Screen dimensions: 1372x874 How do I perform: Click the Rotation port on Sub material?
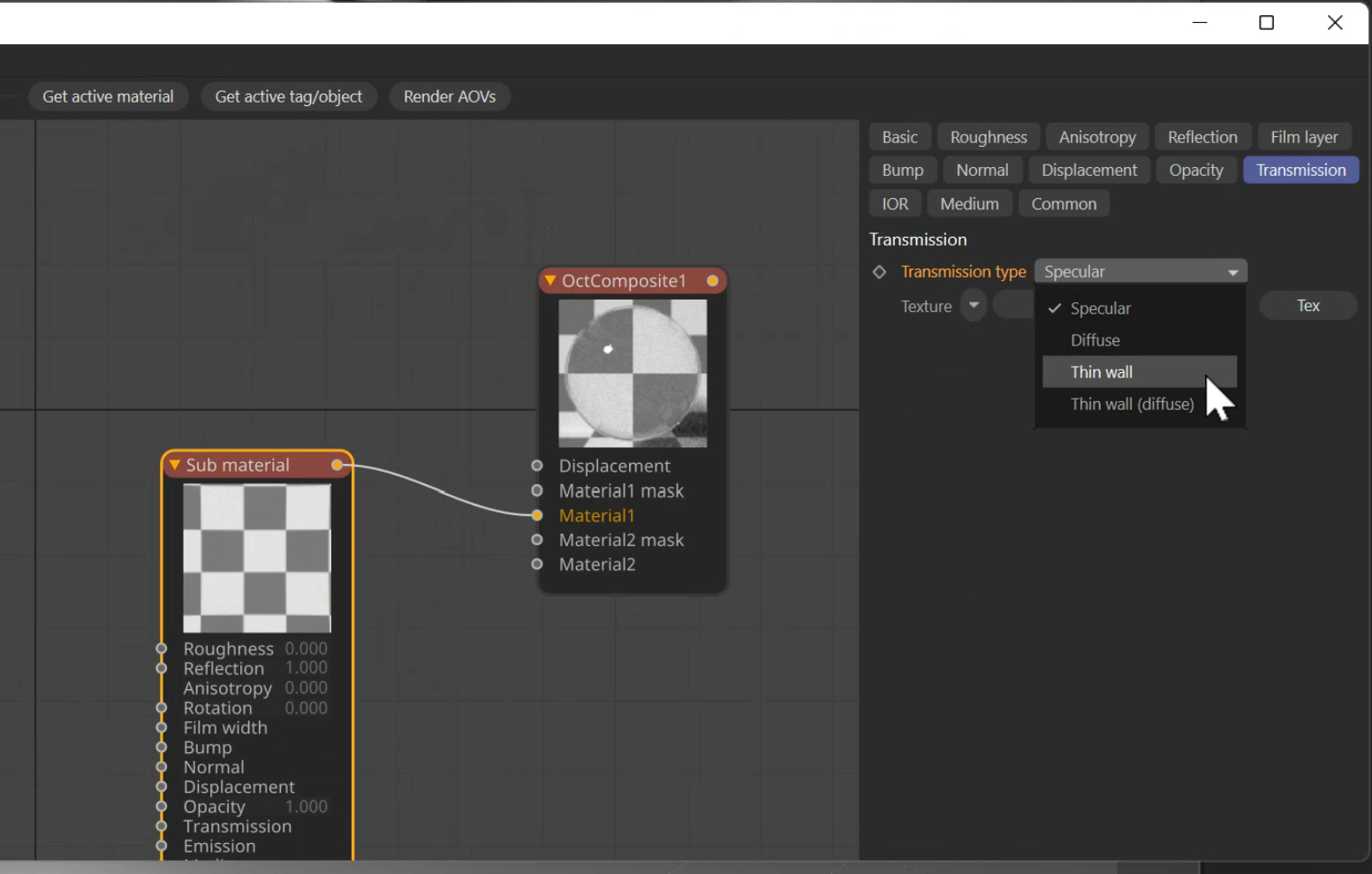161,708
